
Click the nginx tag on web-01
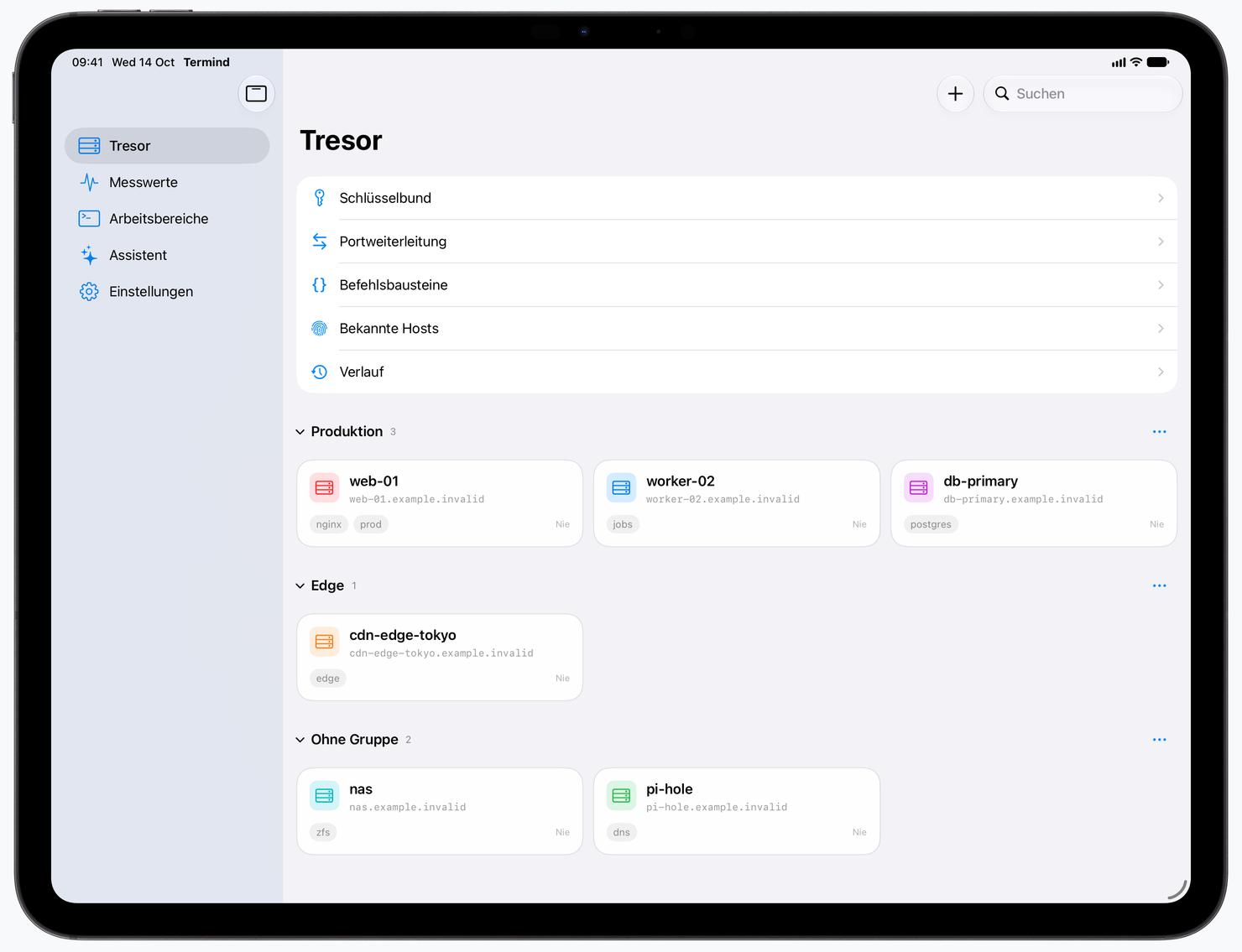[x=329, y=524]
